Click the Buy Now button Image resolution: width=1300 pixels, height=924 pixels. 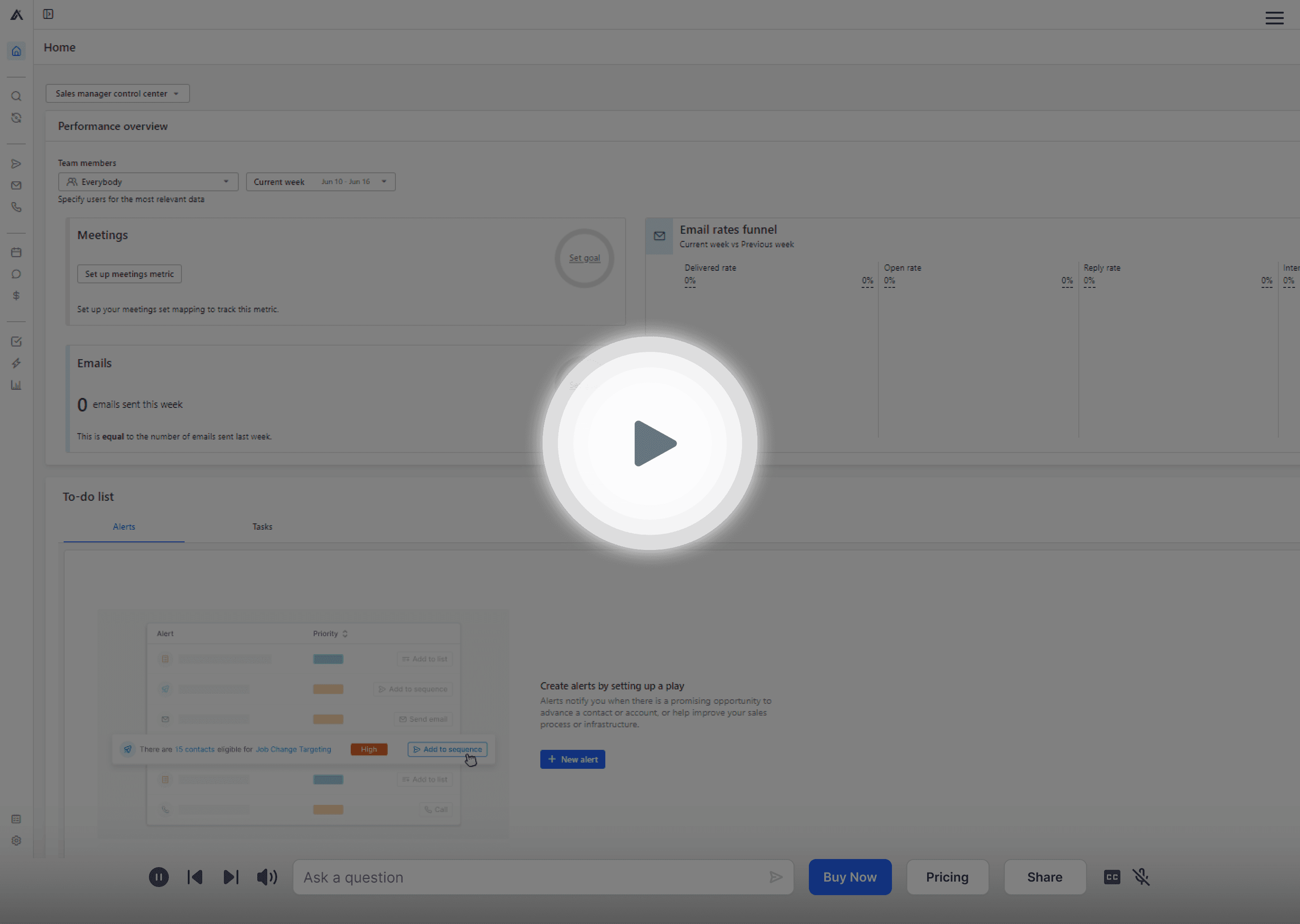click(x=849, y=877)
